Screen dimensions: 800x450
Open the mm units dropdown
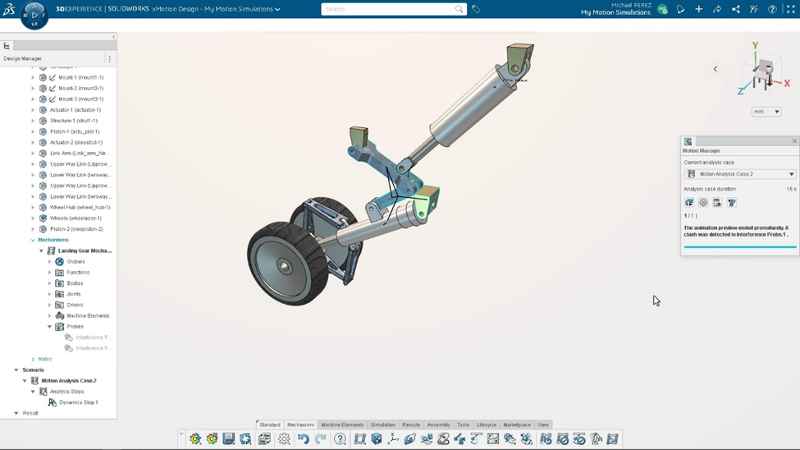766,112
